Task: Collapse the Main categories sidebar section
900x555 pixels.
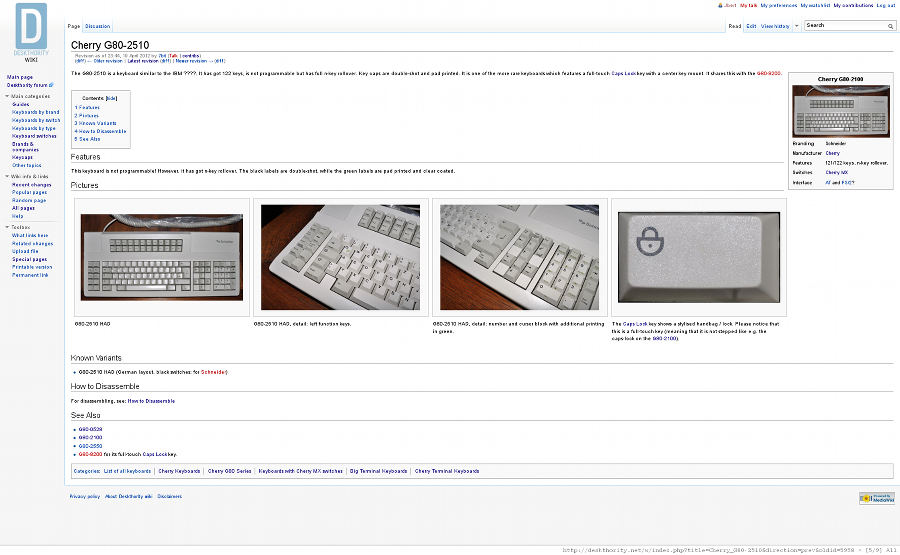Action: pyautogui.click(x=7, y=96)
